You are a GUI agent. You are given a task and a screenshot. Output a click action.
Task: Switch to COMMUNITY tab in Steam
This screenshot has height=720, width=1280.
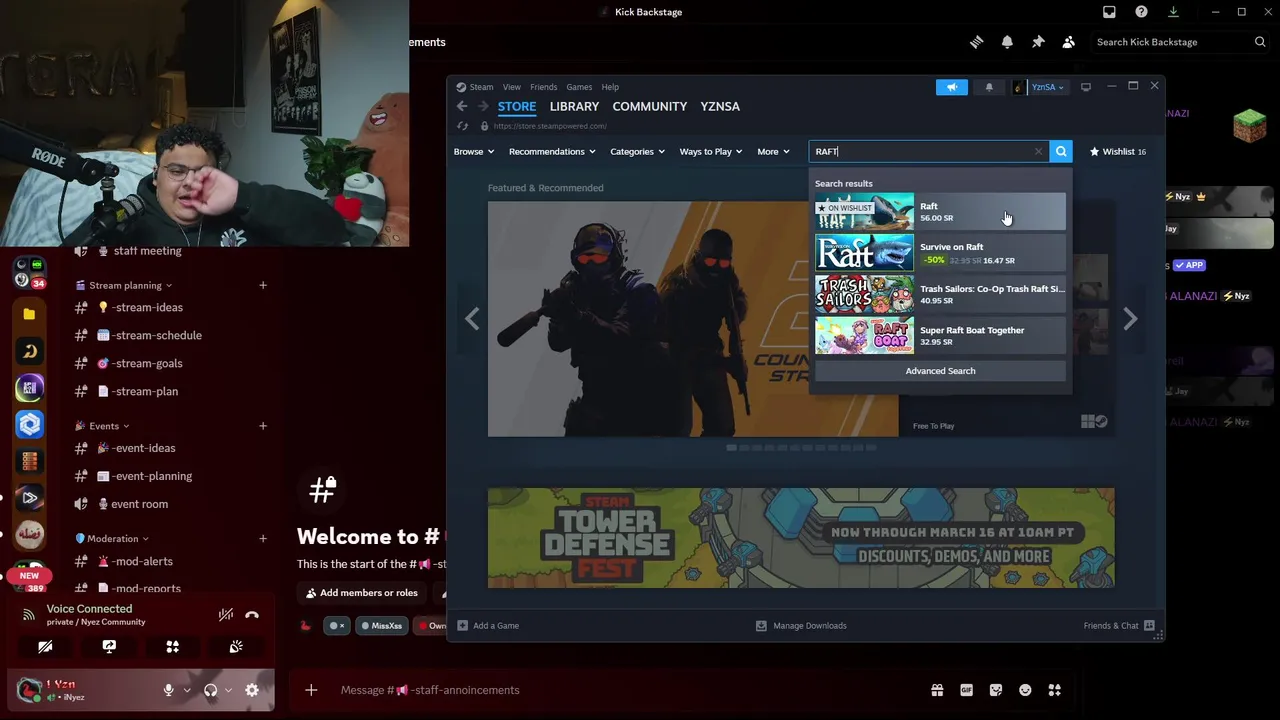[650, 106]
